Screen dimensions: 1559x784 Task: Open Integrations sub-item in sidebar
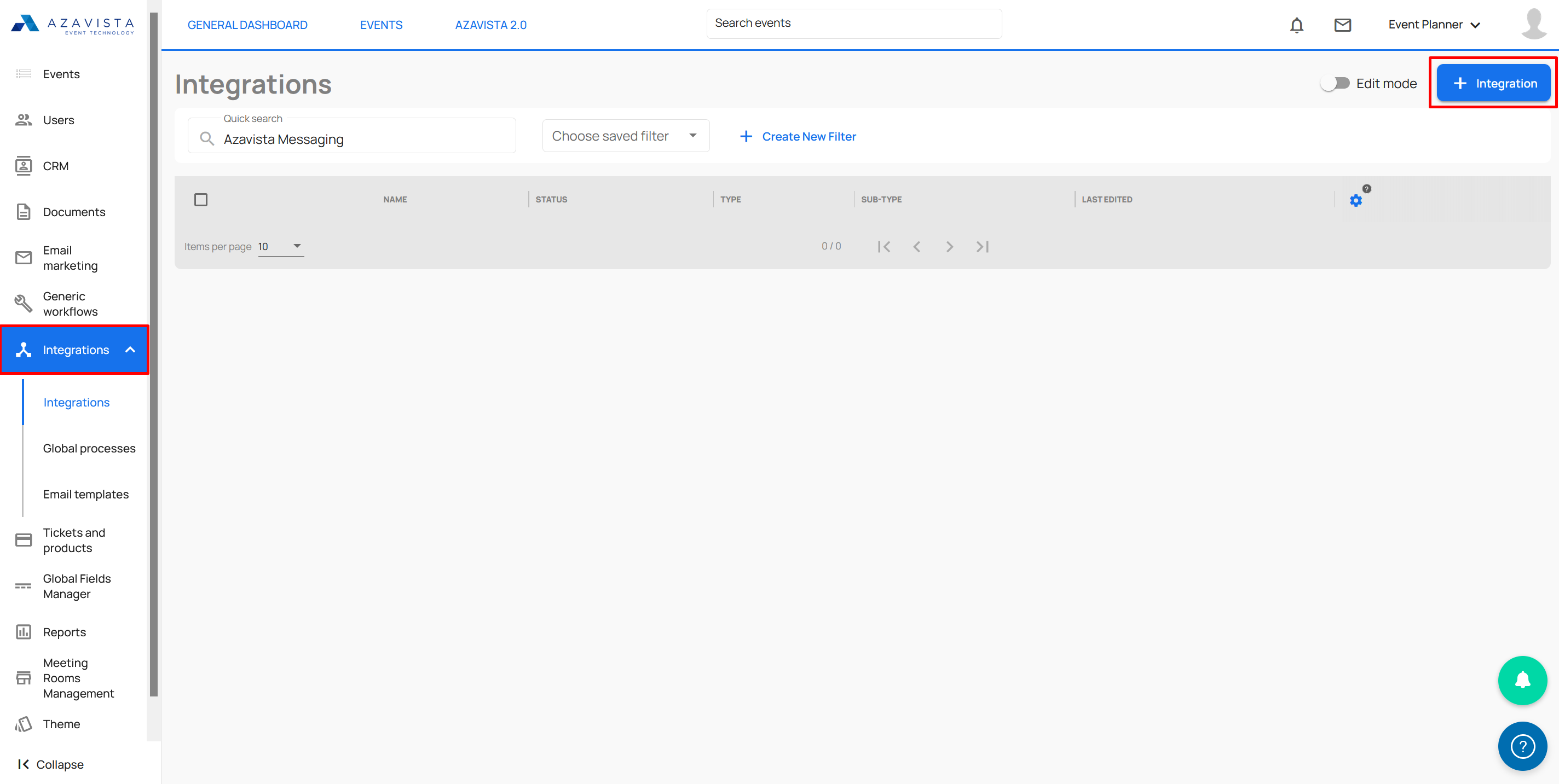click(x=76, y=402)
